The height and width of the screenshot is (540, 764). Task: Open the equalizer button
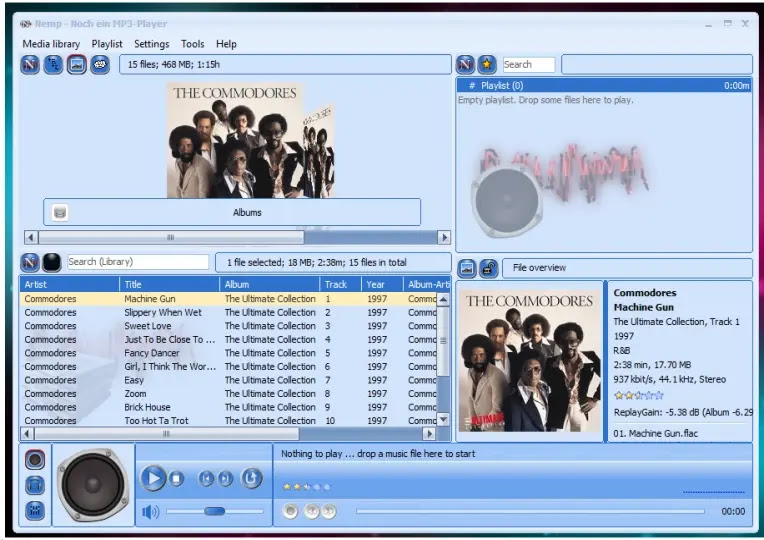point(35,510)
